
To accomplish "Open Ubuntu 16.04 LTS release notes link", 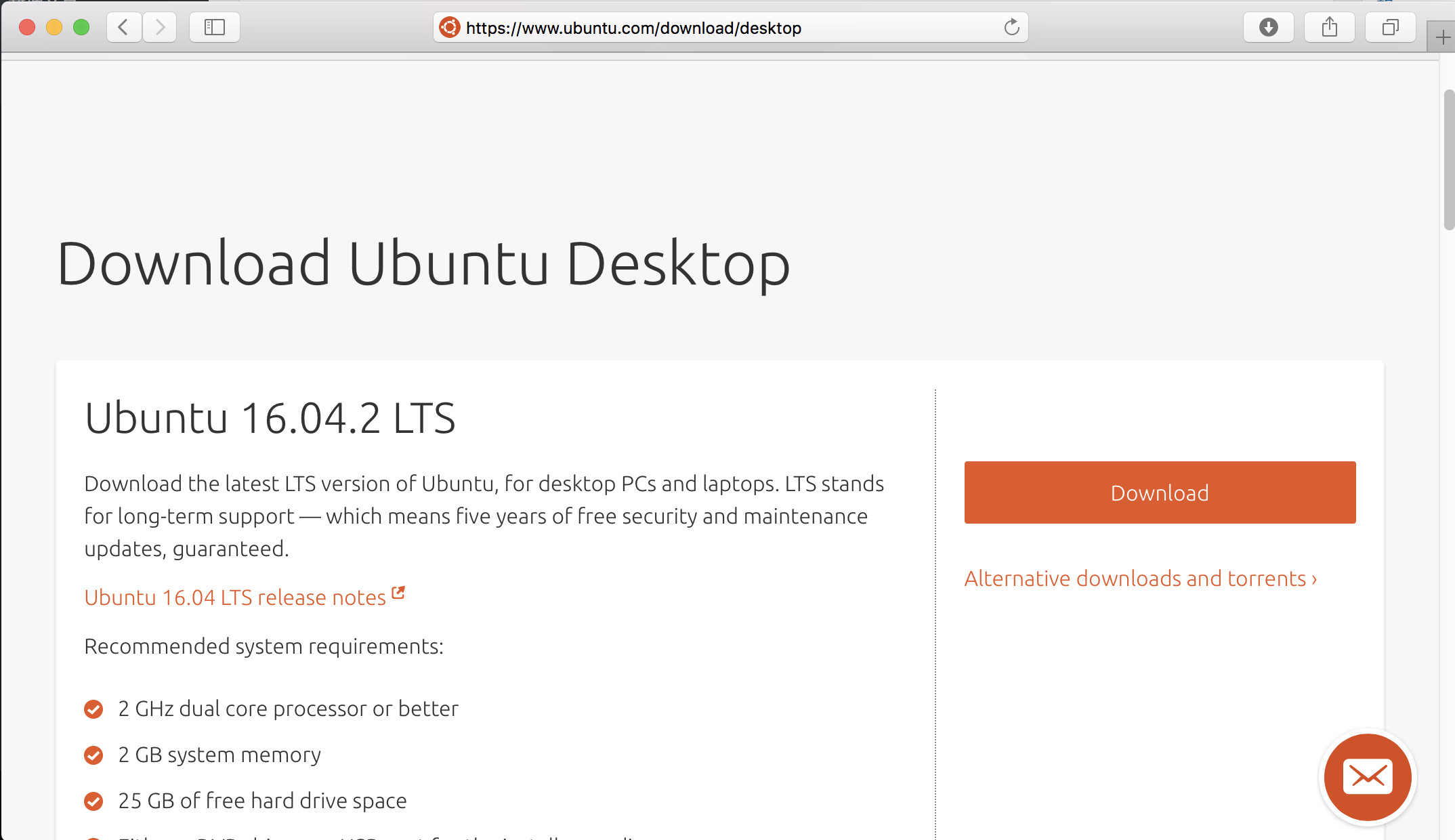I will [x=235, y=597].
